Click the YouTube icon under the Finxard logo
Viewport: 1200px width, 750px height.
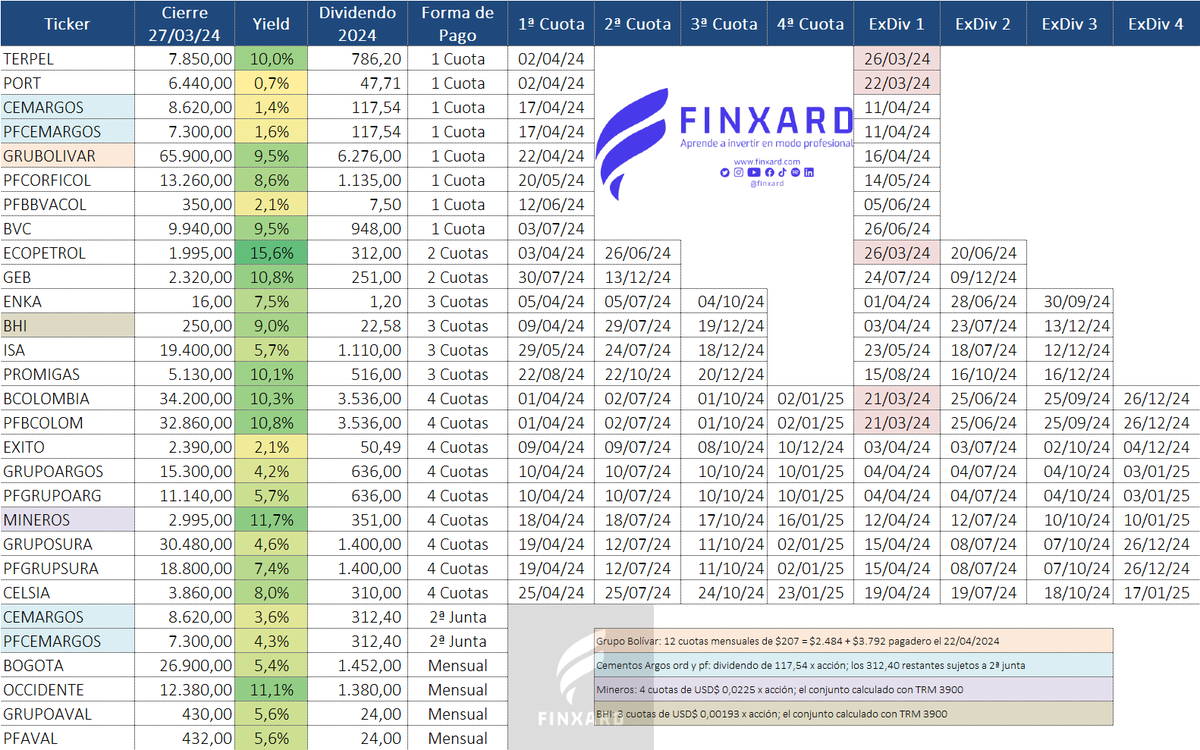(x=754, y=173)
